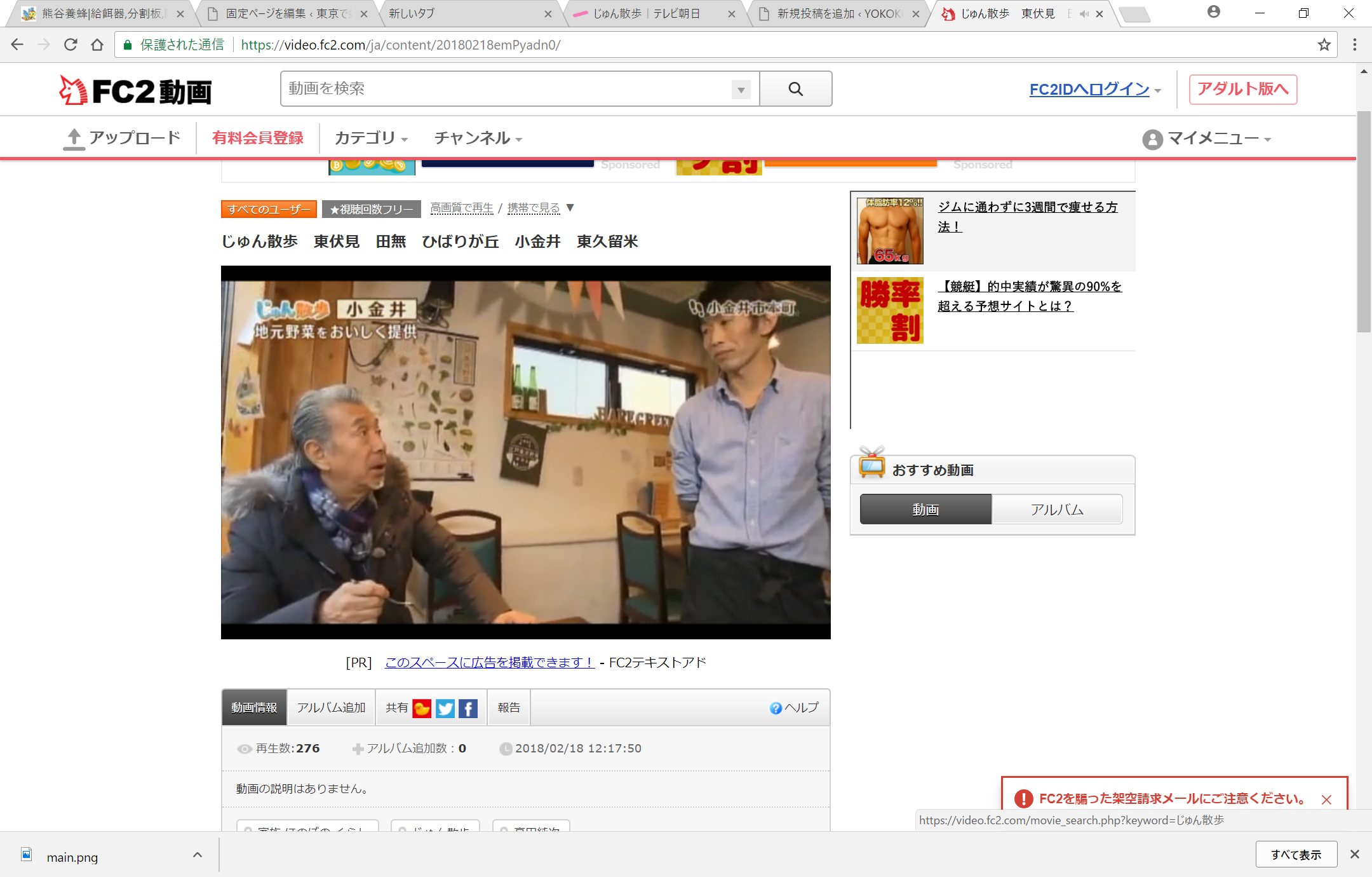Expand the マイメニュー dropdown
Viewport: 1372px width, 877px height.
(x=1267, y=140)
